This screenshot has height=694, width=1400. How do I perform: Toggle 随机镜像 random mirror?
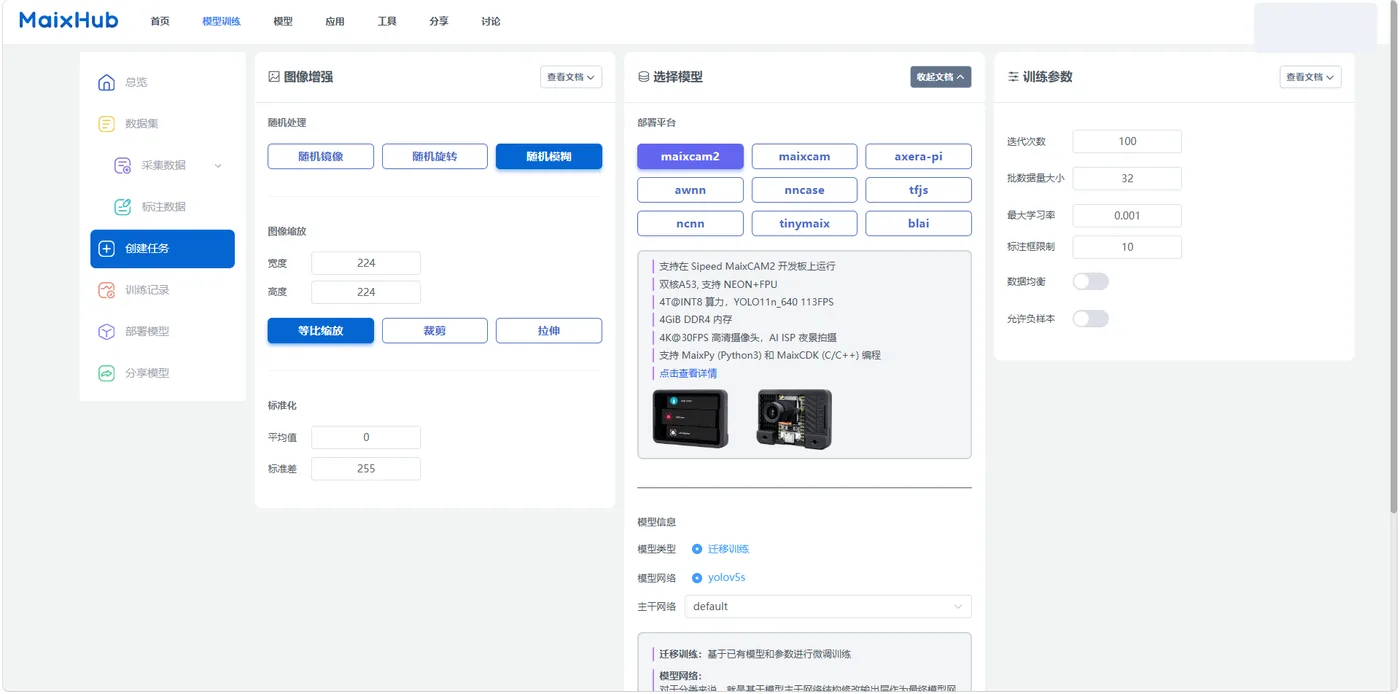(321, 156)
